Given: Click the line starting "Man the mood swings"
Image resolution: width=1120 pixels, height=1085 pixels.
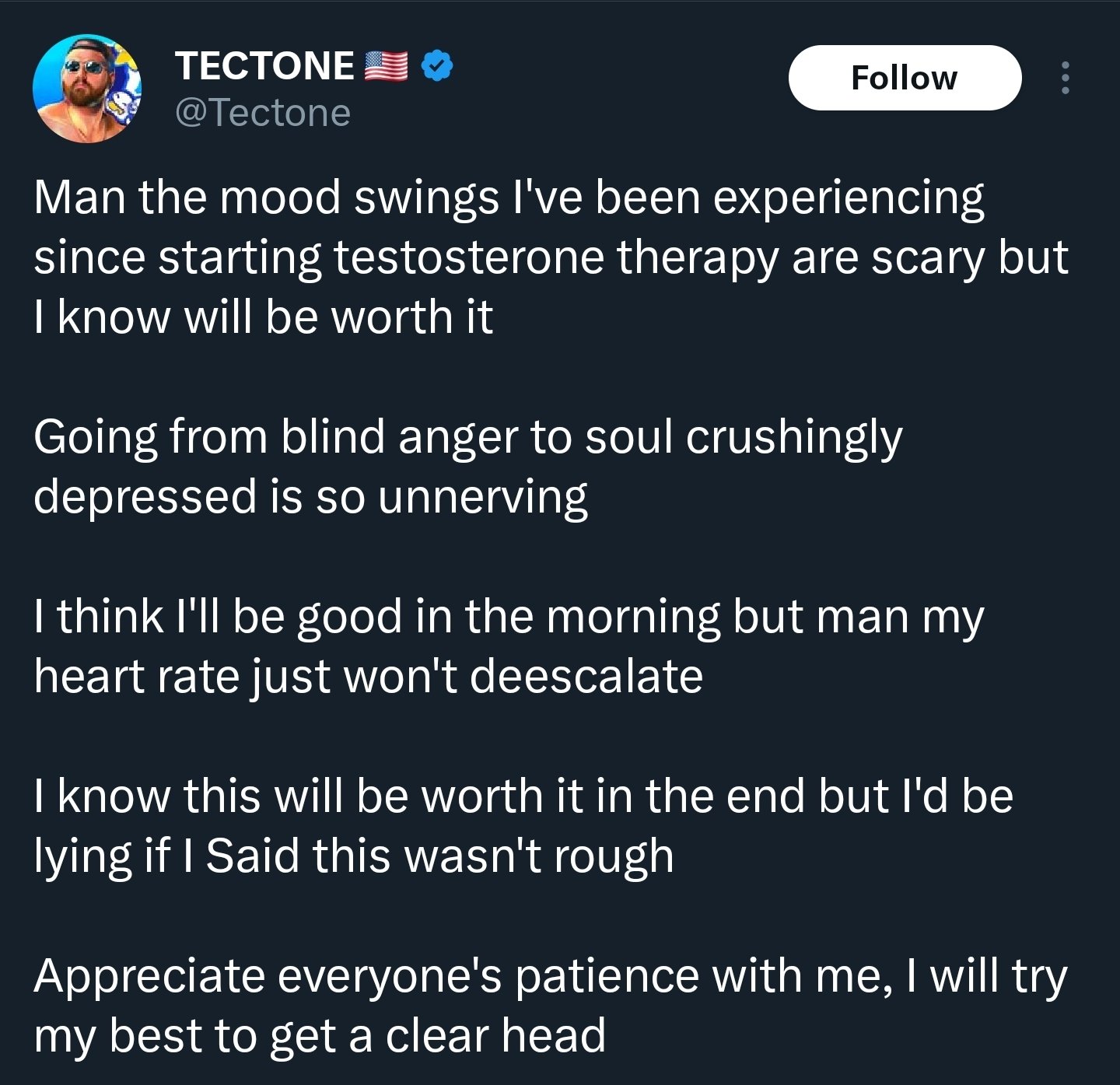Looking at the screenshot, I should click(509, 198).
